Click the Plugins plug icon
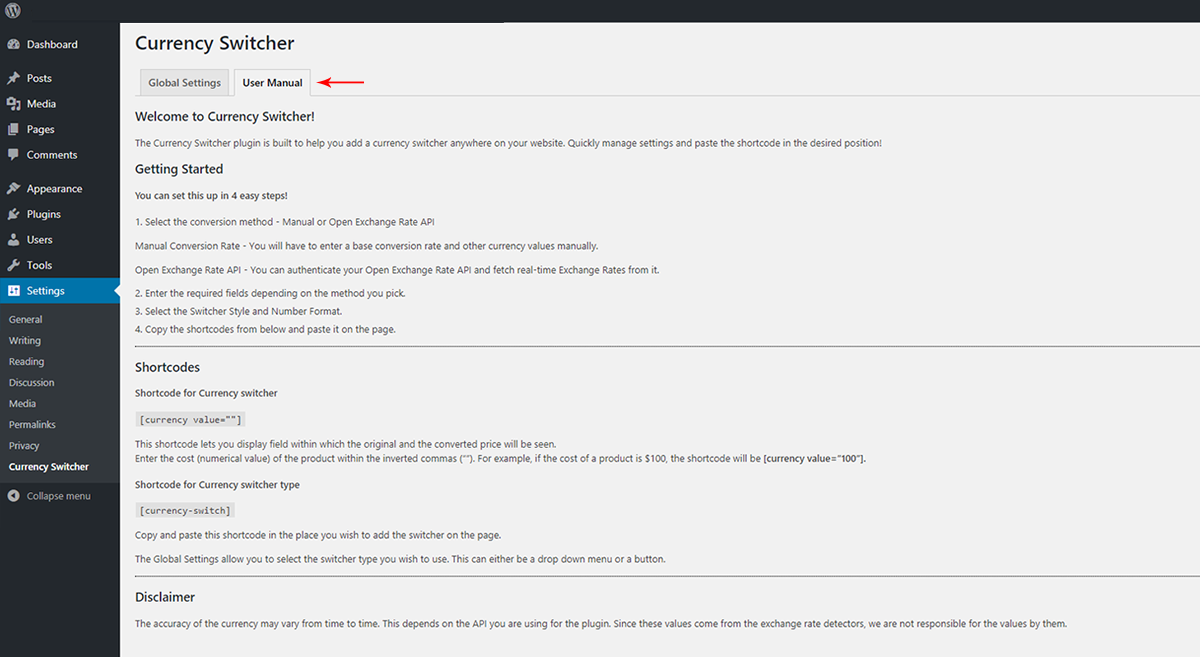Viewport: 1200px width, 657px height. [13, 214]
